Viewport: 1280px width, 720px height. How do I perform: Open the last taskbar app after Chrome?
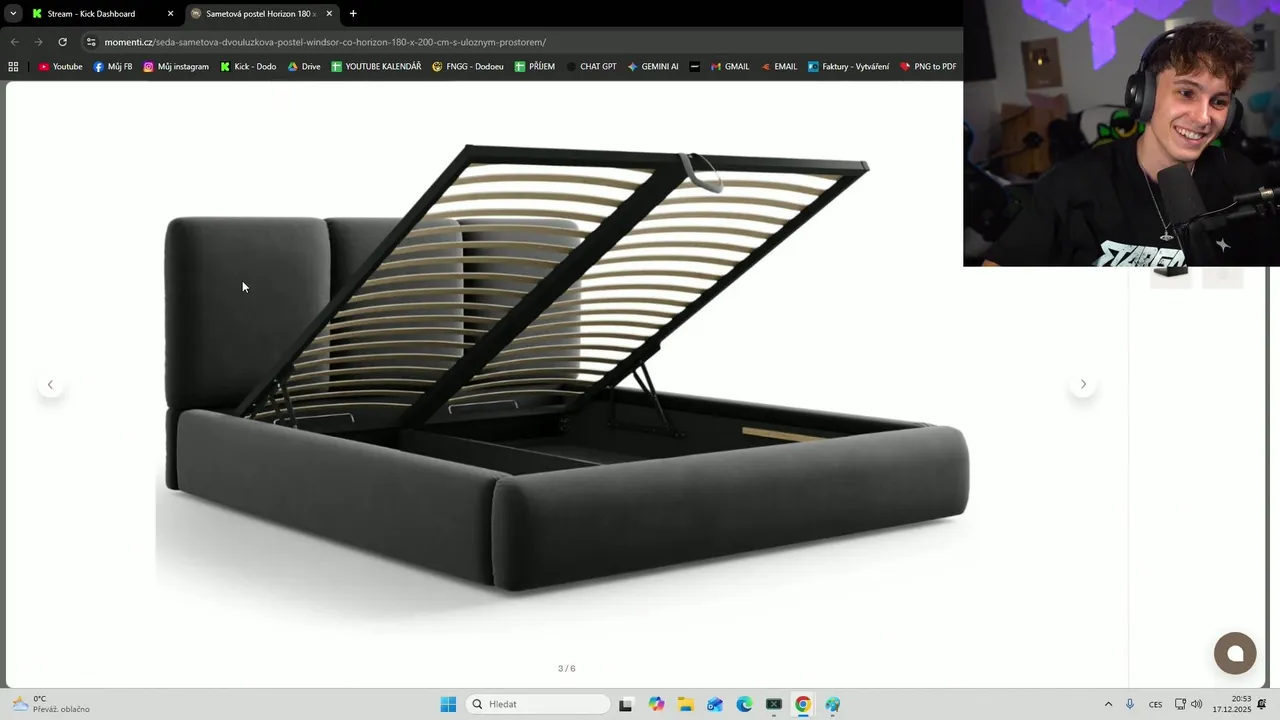point(832,704)
